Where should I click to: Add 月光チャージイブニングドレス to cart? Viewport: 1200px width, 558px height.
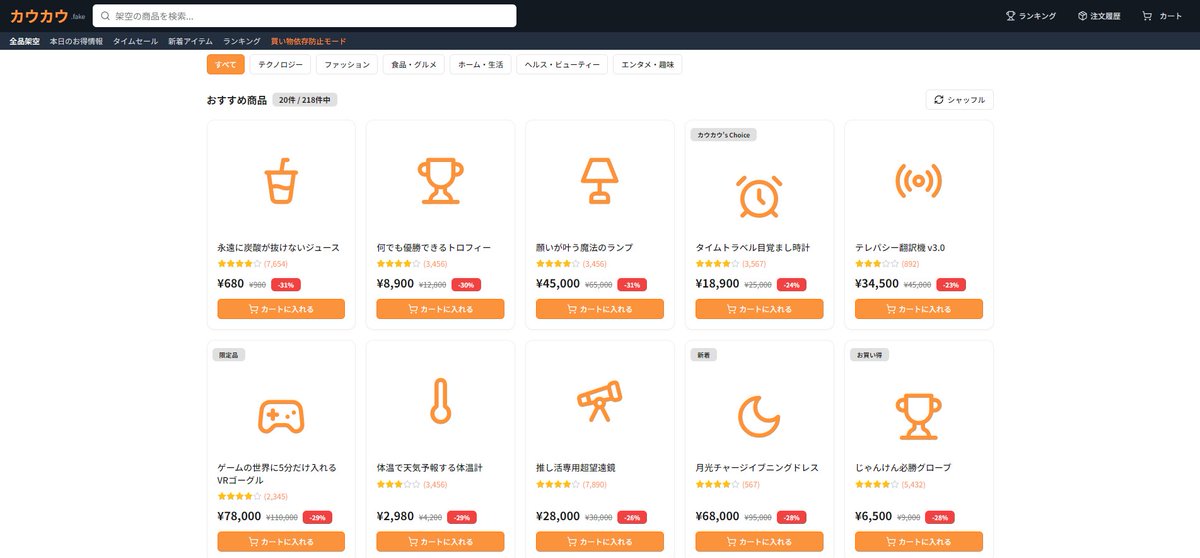click(759, 541)
